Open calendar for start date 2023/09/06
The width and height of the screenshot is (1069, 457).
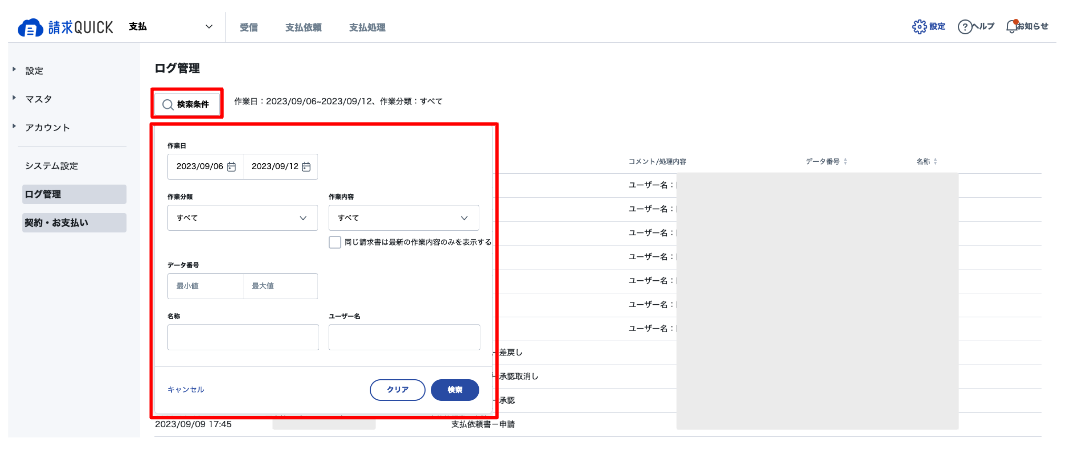pyautogui.click(x=231, y=166)
